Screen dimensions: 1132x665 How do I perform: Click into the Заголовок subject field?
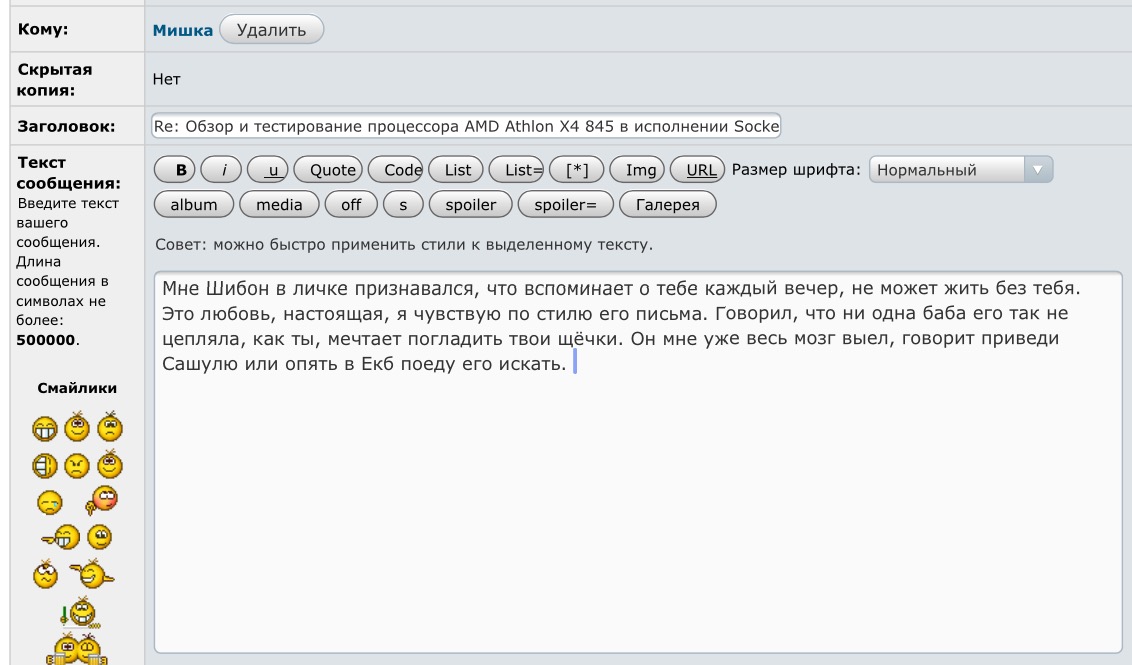[x=465, y=127]
